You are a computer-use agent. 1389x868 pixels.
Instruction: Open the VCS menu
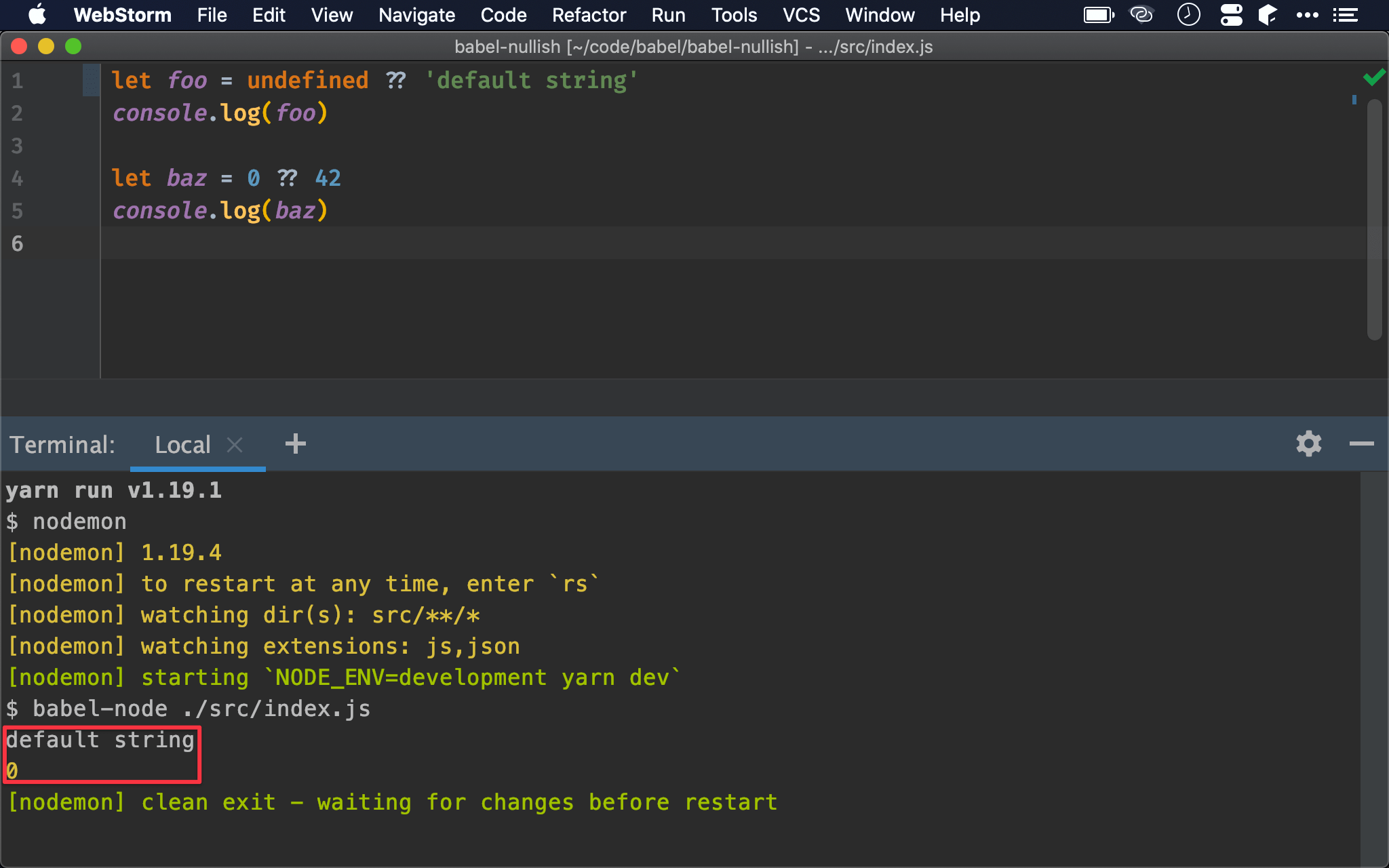coord(801,15)
